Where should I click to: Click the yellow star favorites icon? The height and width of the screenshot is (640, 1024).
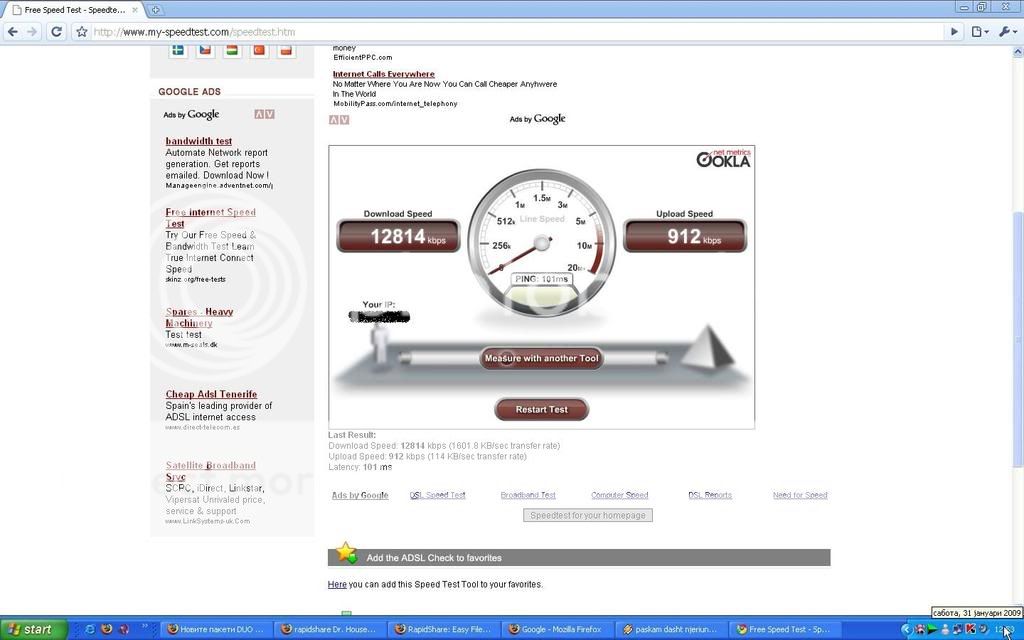tap(346, 552)
